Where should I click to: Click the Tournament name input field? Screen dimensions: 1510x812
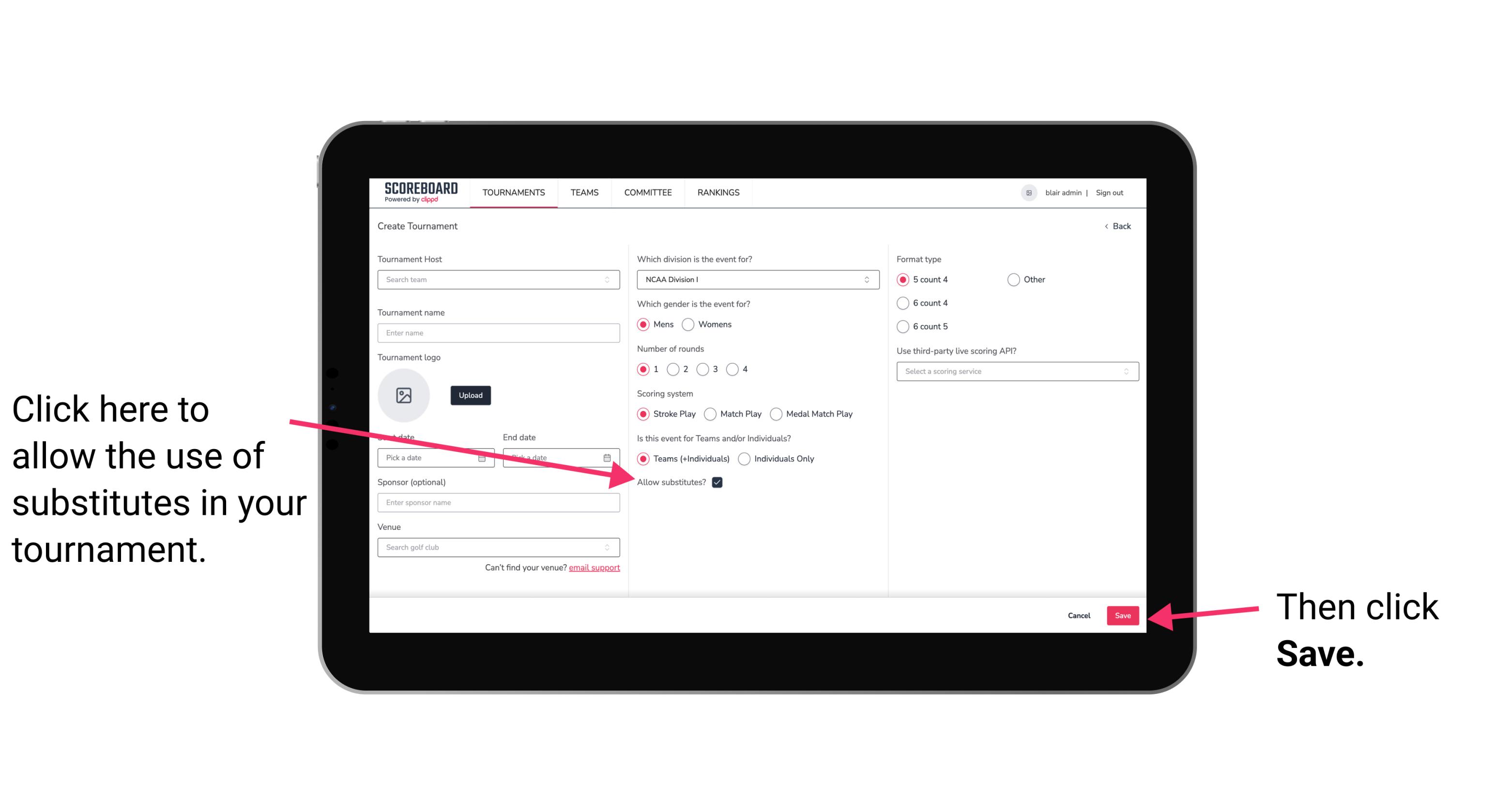pos(498,332)
